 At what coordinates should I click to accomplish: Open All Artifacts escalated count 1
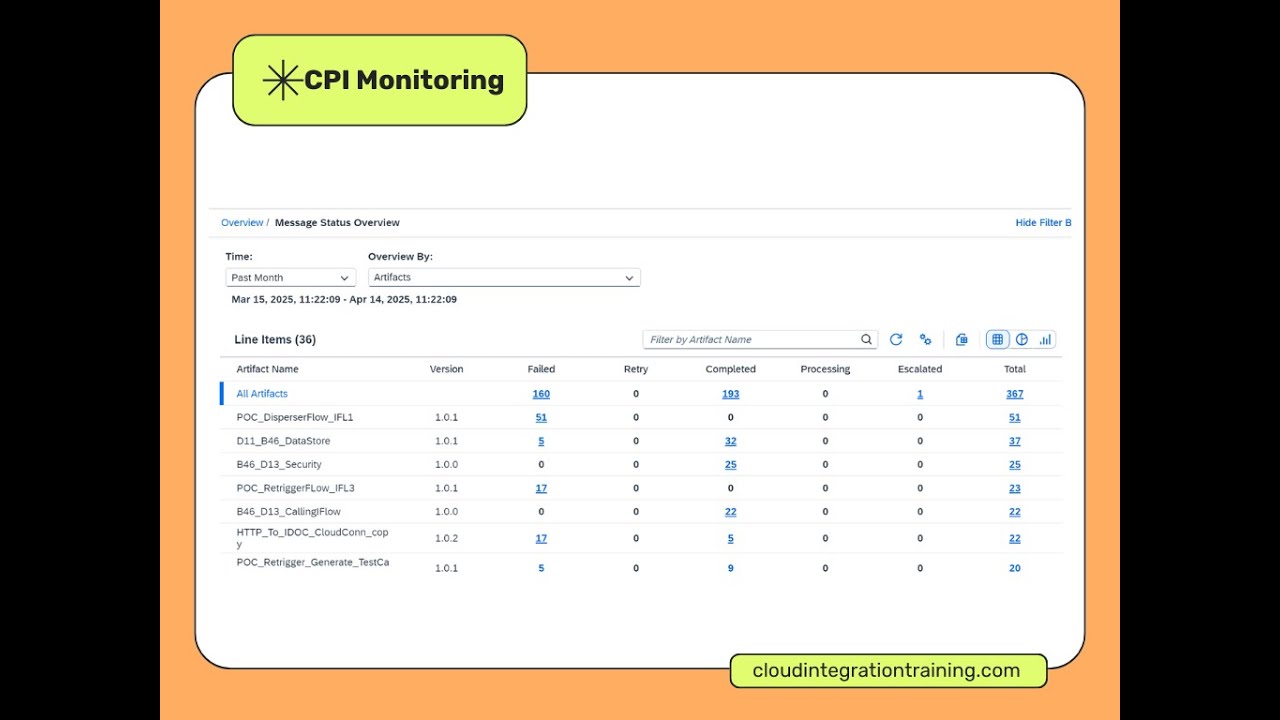pos(920,394)
